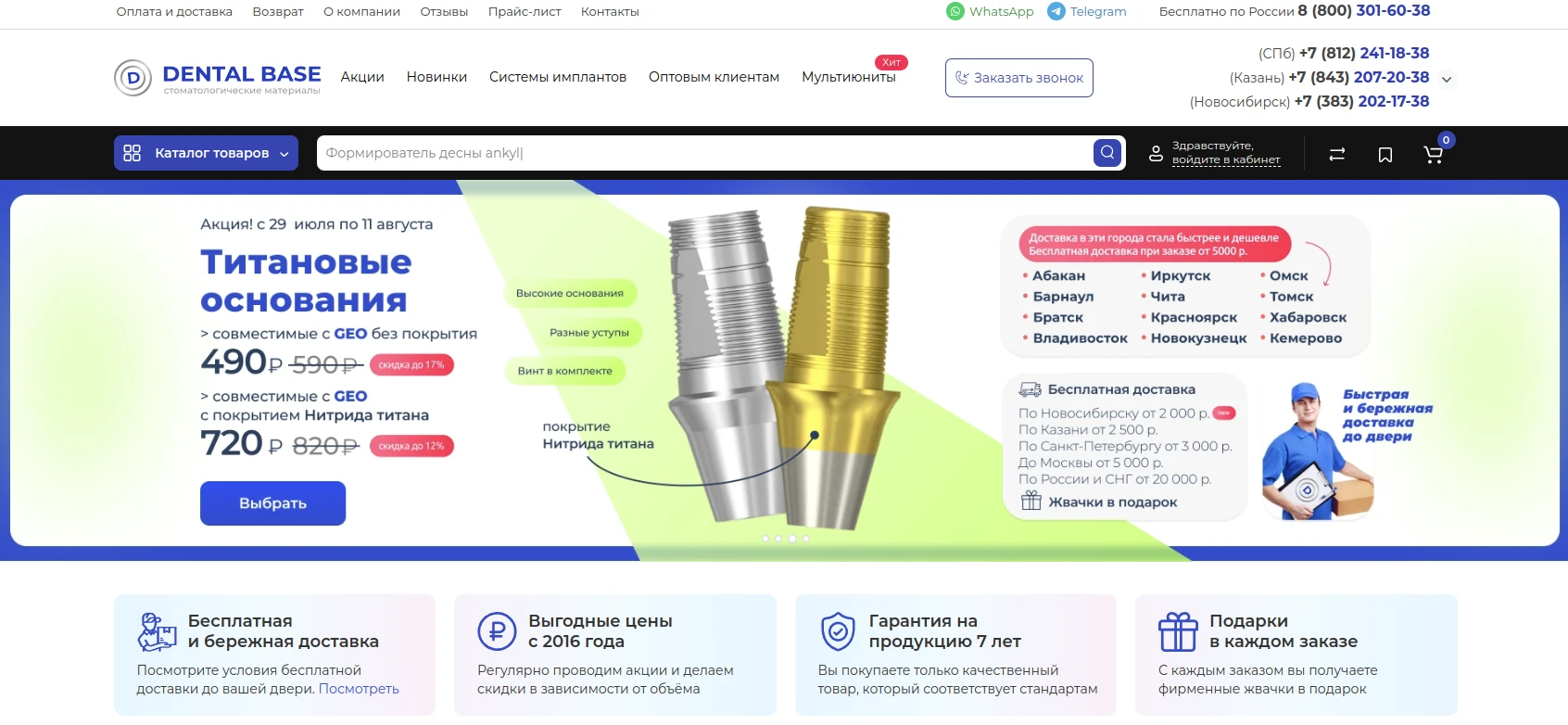
Task: Open Мультиюниты menu item
Action: [849, 77]
